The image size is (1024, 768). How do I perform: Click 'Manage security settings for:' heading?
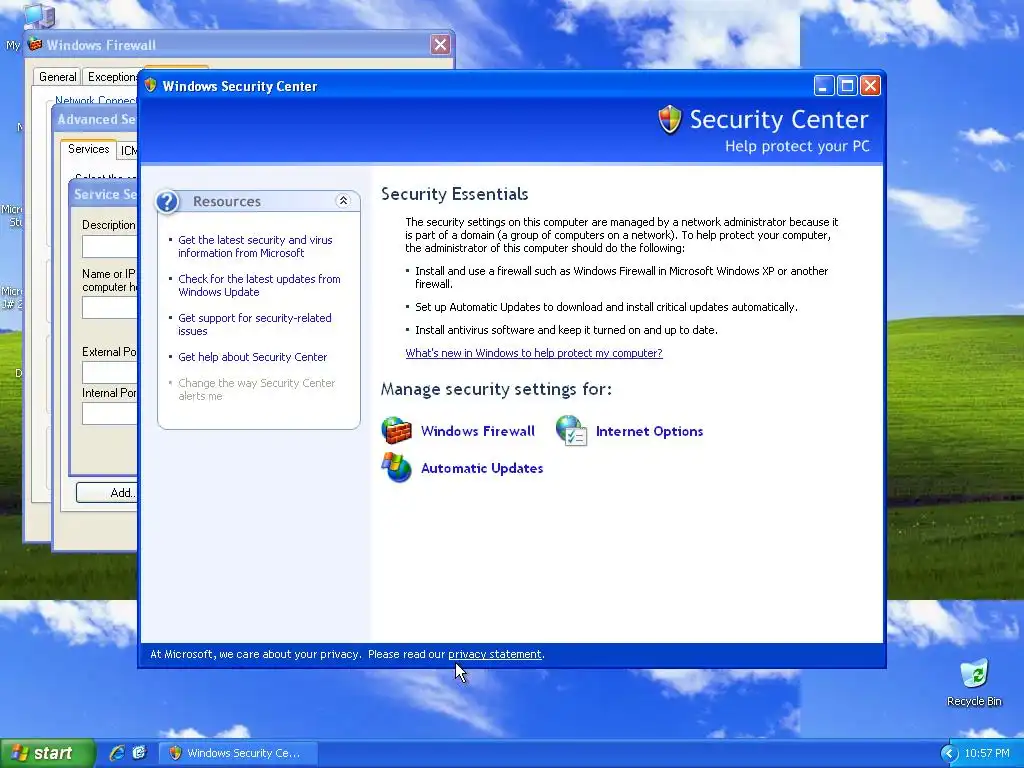(x=496, y=389)
